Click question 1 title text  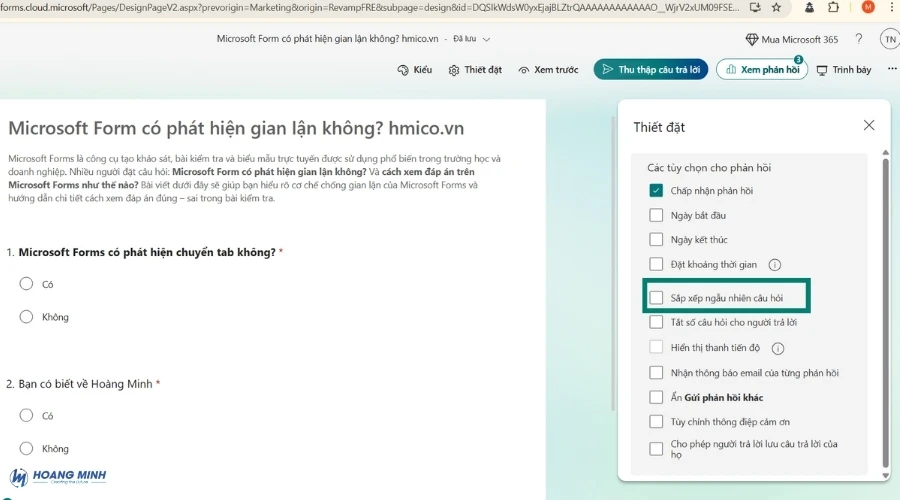click(x=148, y=252)
